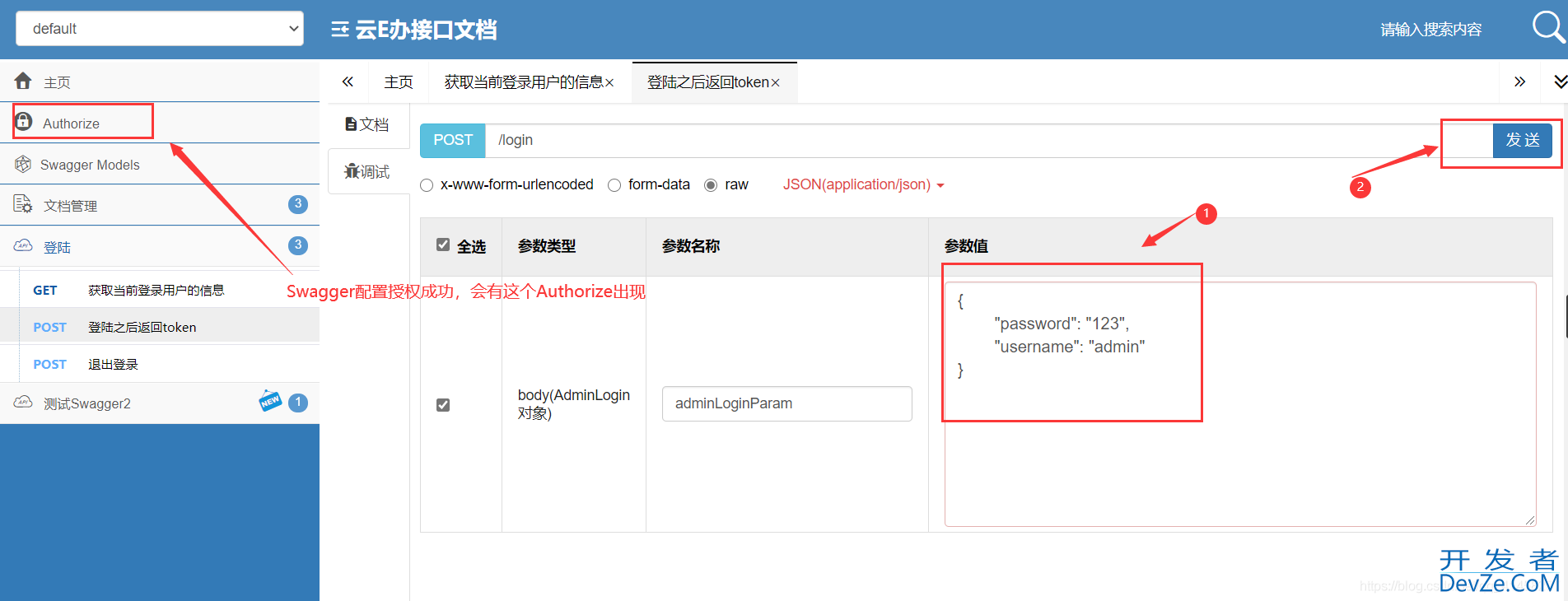Select x-www-form-urlencoded radio option
This screenshot has width=1568, height=601.
(x=427, y=185)
